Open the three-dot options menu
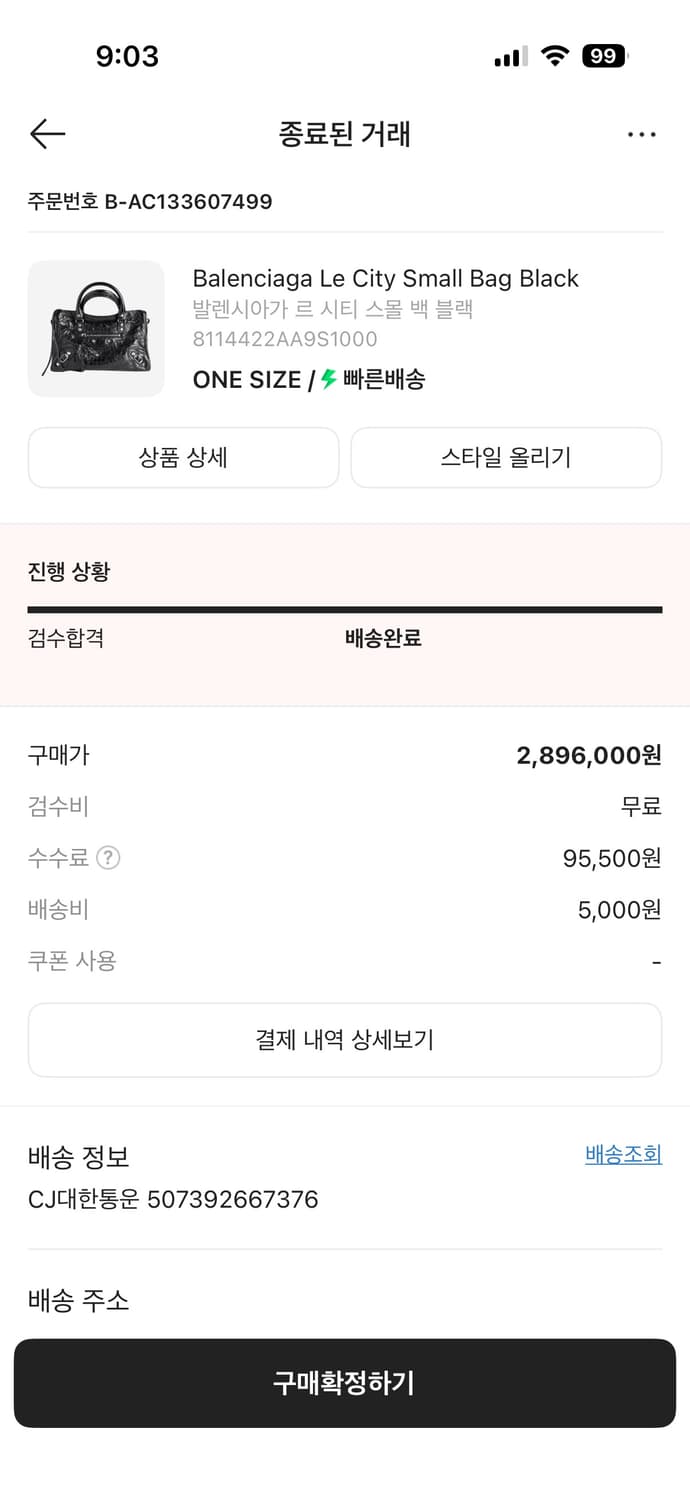Screen dimensions: 690x1500 coord(641,133)
